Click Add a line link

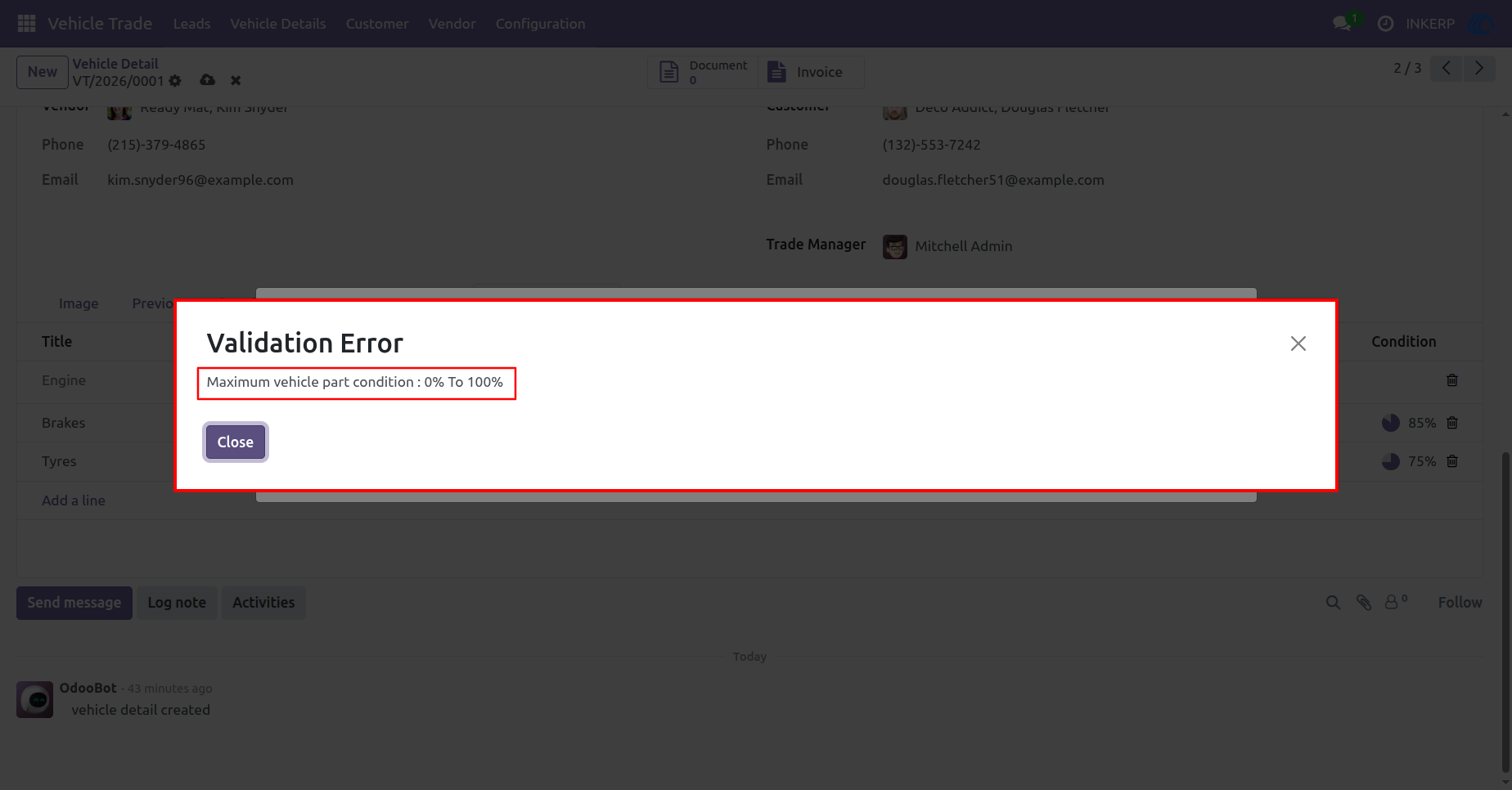point(74,500)
